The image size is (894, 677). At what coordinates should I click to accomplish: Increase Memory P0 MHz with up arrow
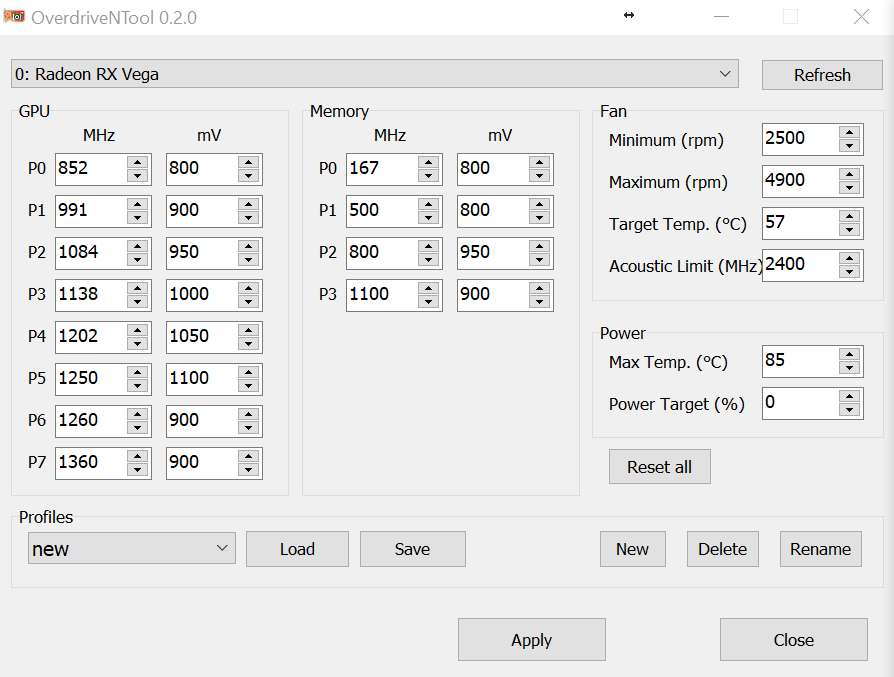click(428, 163)
